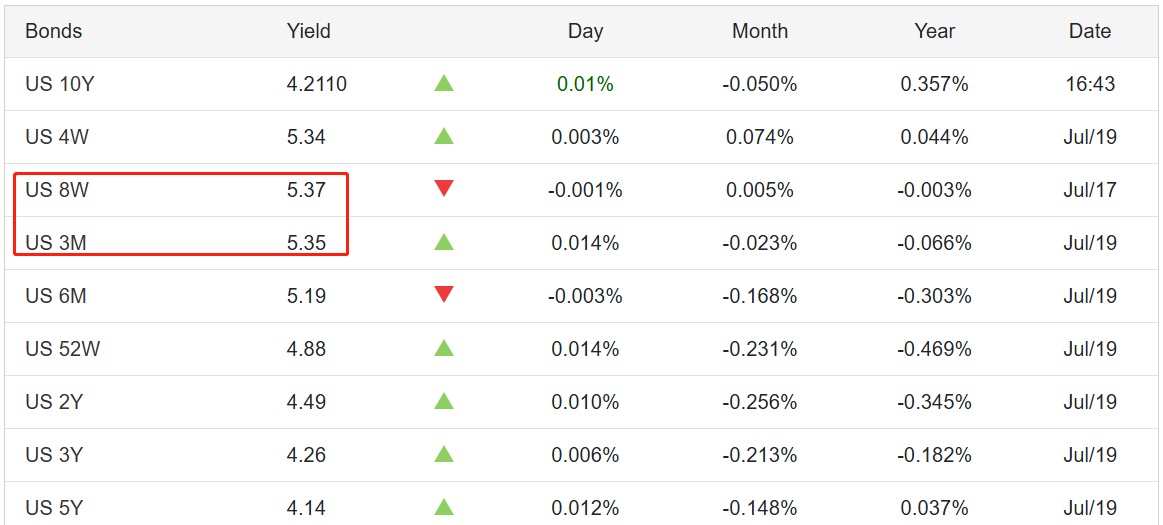1163x525 pixels.
Task: Click the Bonds column header
Action: pyautogui.click(x=54, y=31)
